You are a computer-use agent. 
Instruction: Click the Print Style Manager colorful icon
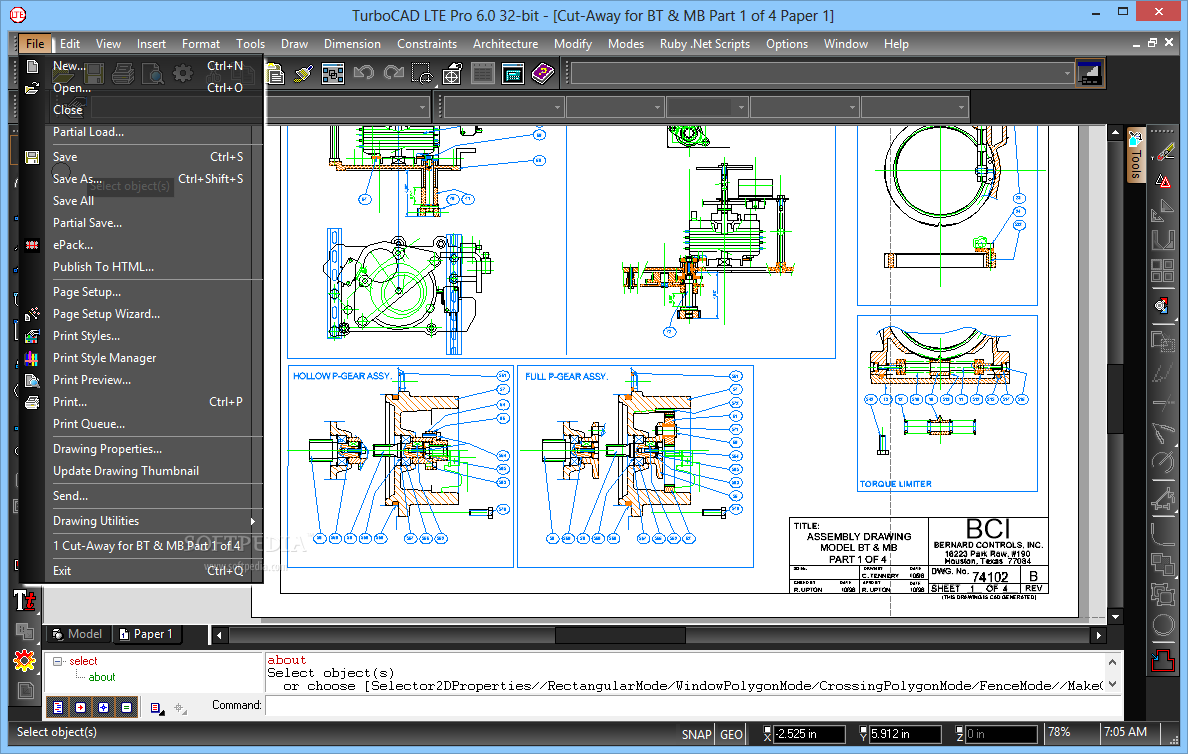(x=32, y=358)
